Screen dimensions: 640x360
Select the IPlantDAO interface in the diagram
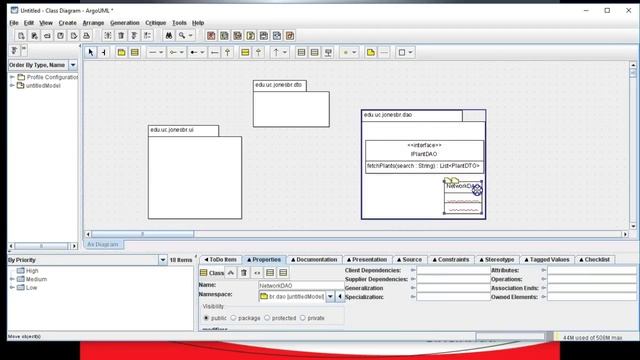point(424,157)
